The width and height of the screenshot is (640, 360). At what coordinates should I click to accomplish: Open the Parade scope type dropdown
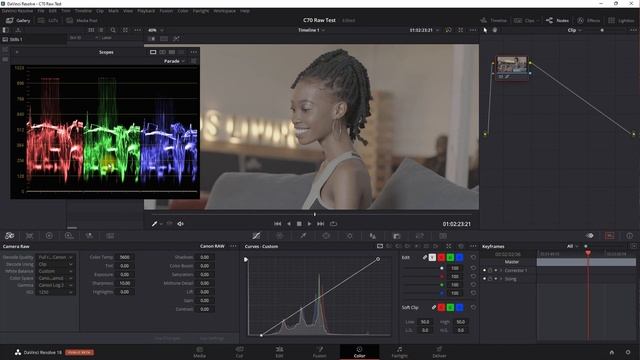point(174,61)
